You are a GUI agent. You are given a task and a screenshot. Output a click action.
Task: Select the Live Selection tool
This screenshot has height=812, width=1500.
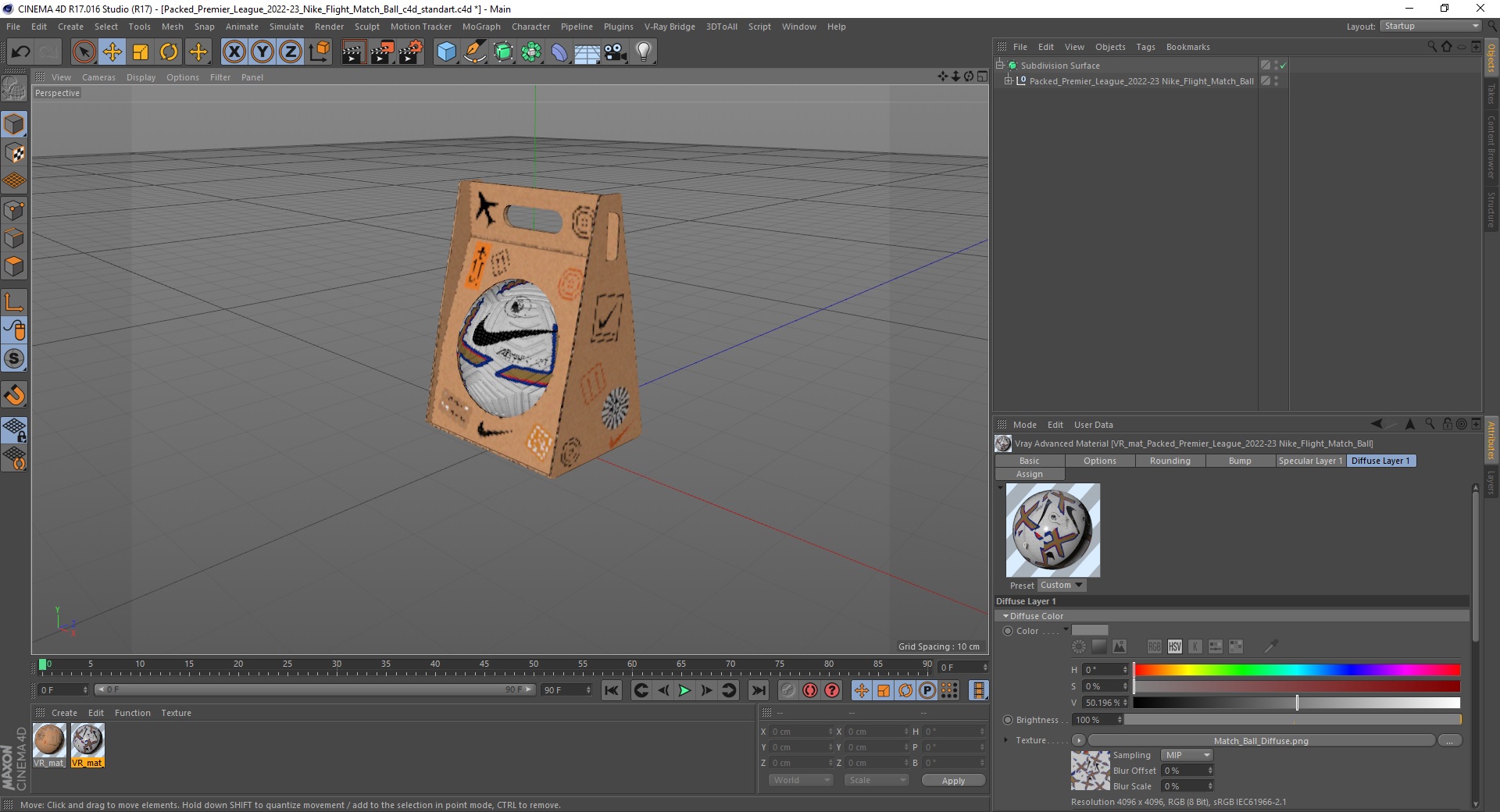pos(84,52)
